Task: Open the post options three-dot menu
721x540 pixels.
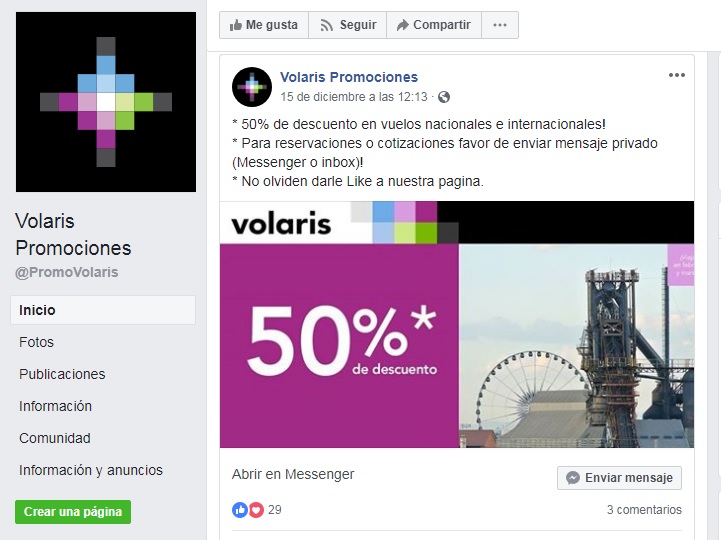Action: point(677,75)
